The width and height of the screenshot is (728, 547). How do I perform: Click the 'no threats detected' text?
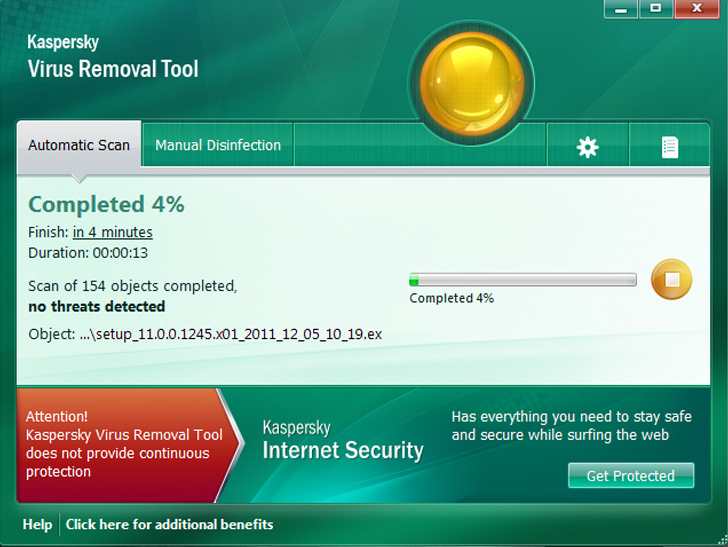point(97,306)
